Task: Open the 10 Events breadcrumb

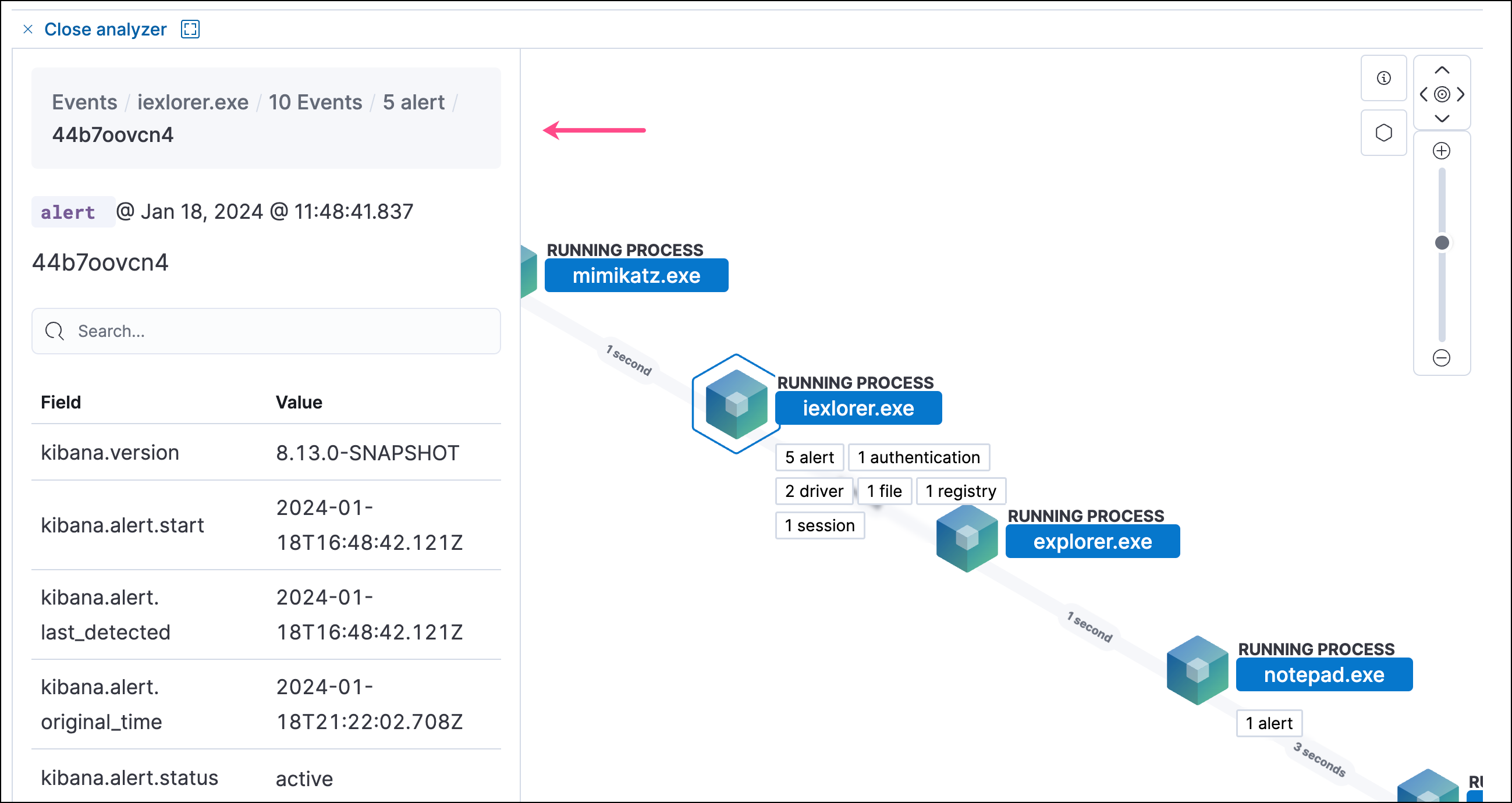Action: click(x=315, y=102)
